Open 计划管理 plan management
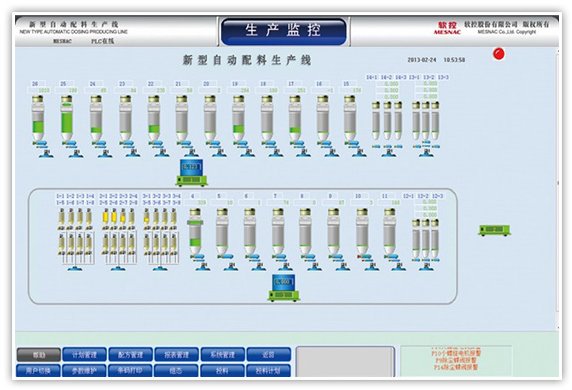The height and width of the screenshot is (390, 572). [84, 354]
